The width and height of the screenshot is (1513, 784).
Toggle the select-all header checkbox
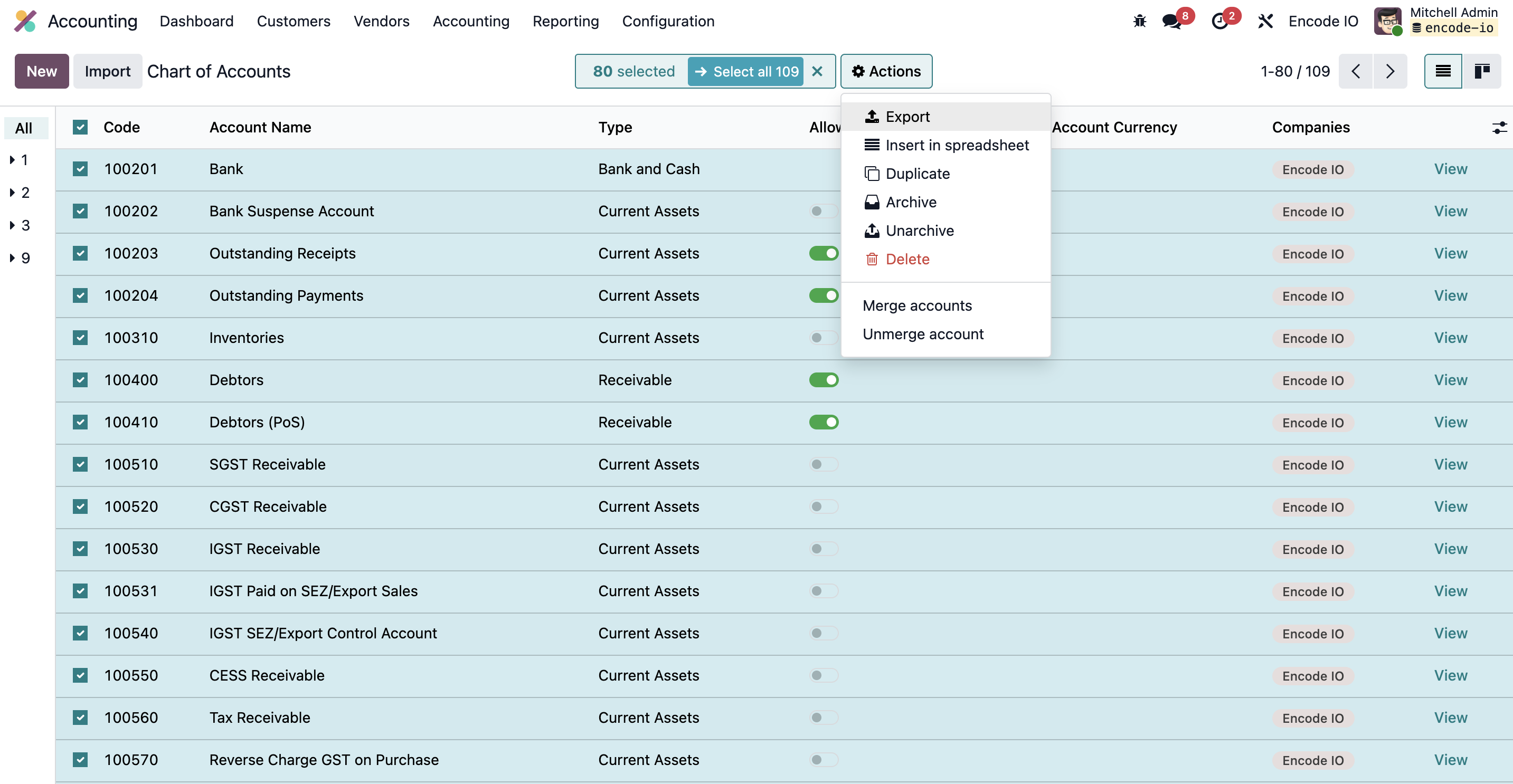[80, 127]
